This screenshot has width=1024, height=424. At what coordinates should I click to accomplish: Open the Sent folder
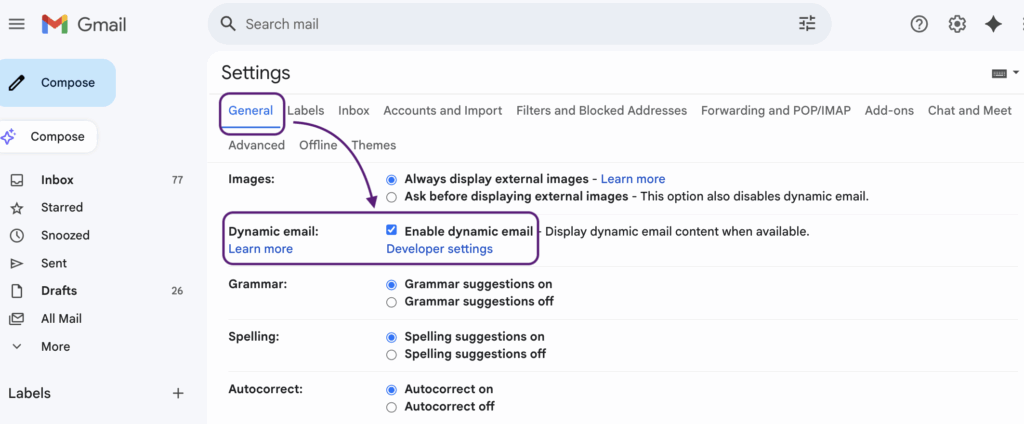(54, 263)
